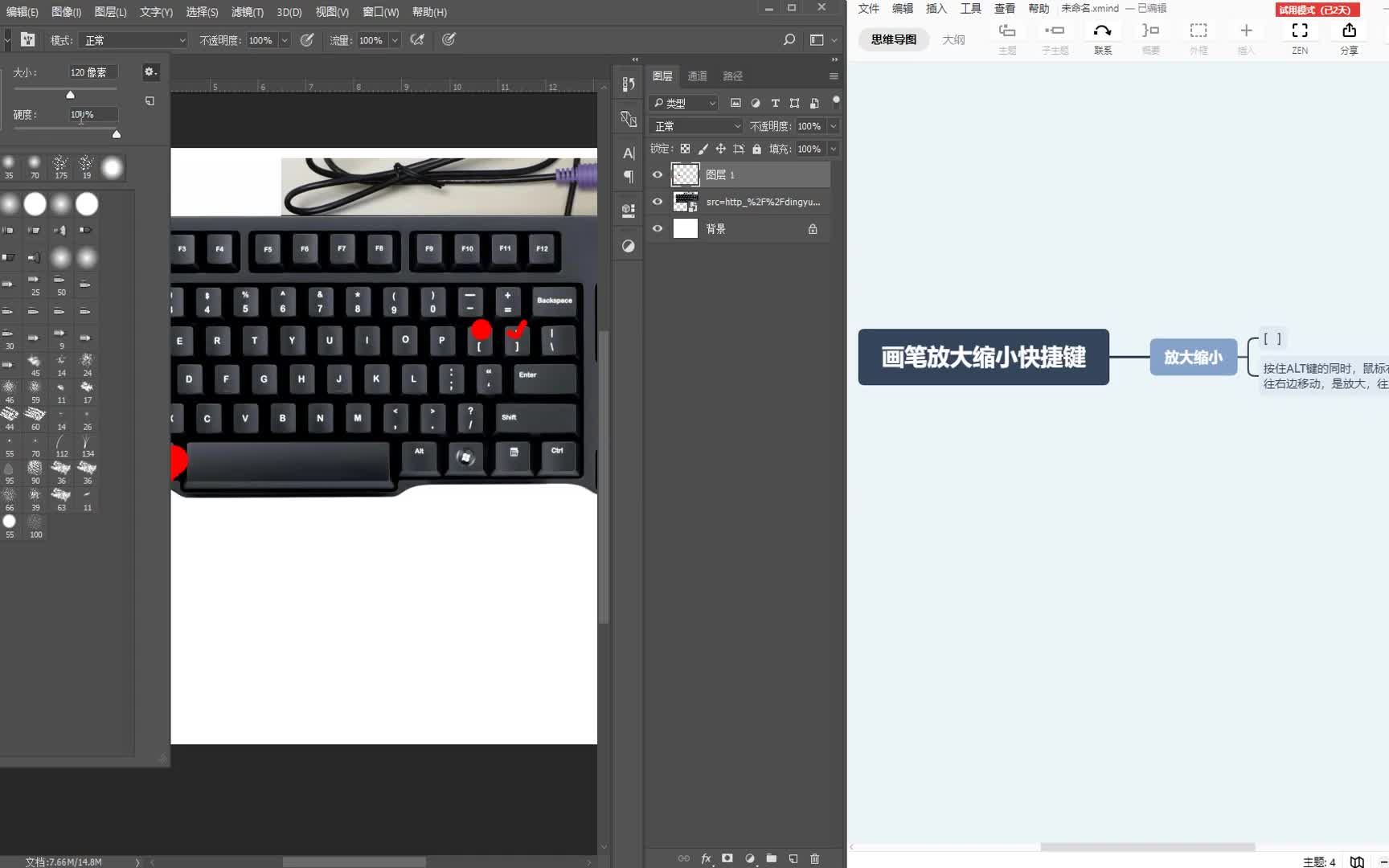The height and width of the screenshot is (868, 1389).
Task: Select the src=http layer thumbnail
Action: coord(685,201)
